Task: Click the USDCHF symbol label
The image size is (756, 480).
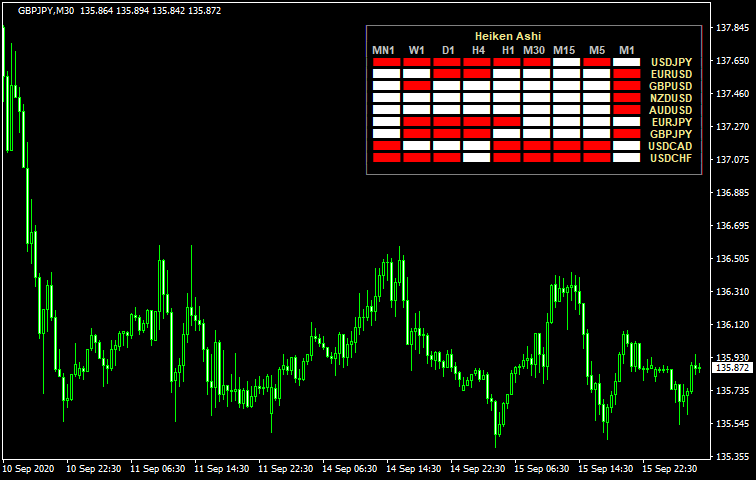Action: (671, 158)
